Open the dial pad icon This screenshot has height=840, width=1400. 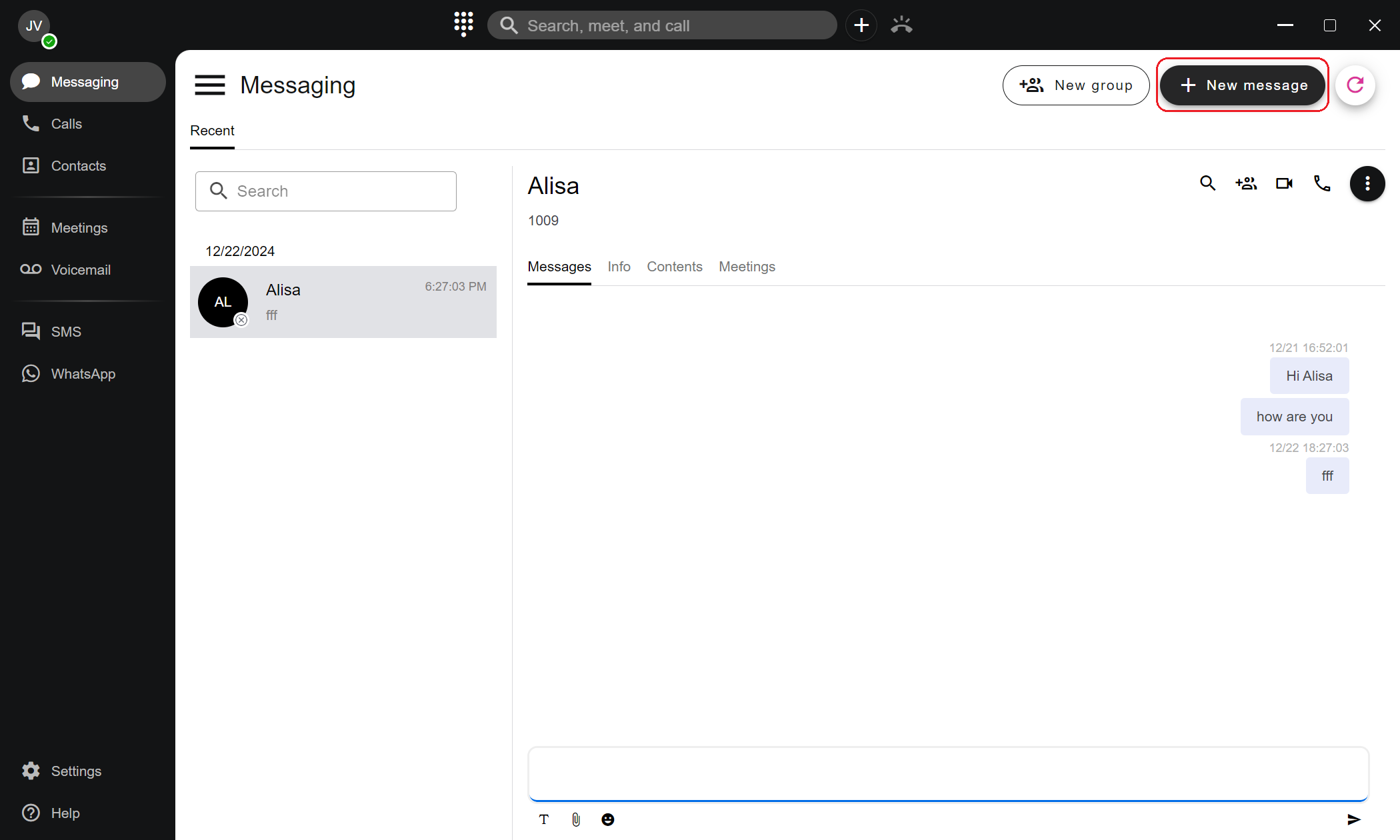pyautogui.click(x=463, y=25)
